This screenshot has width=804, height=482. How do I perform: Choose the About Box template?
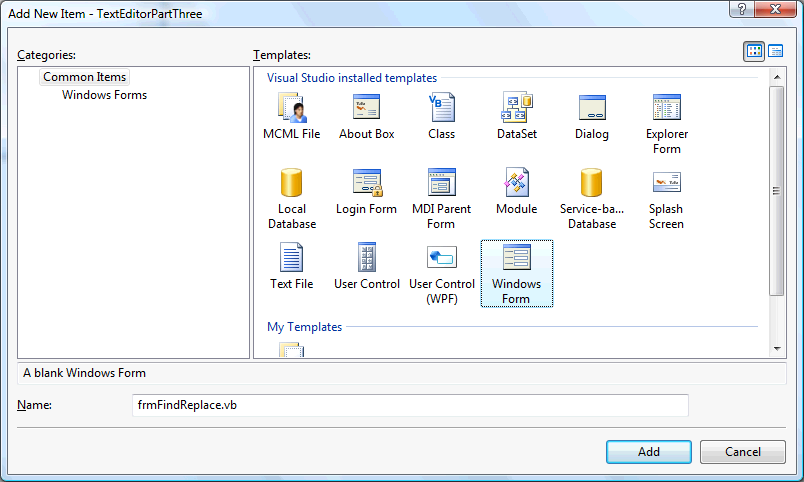tap(366, 117)
